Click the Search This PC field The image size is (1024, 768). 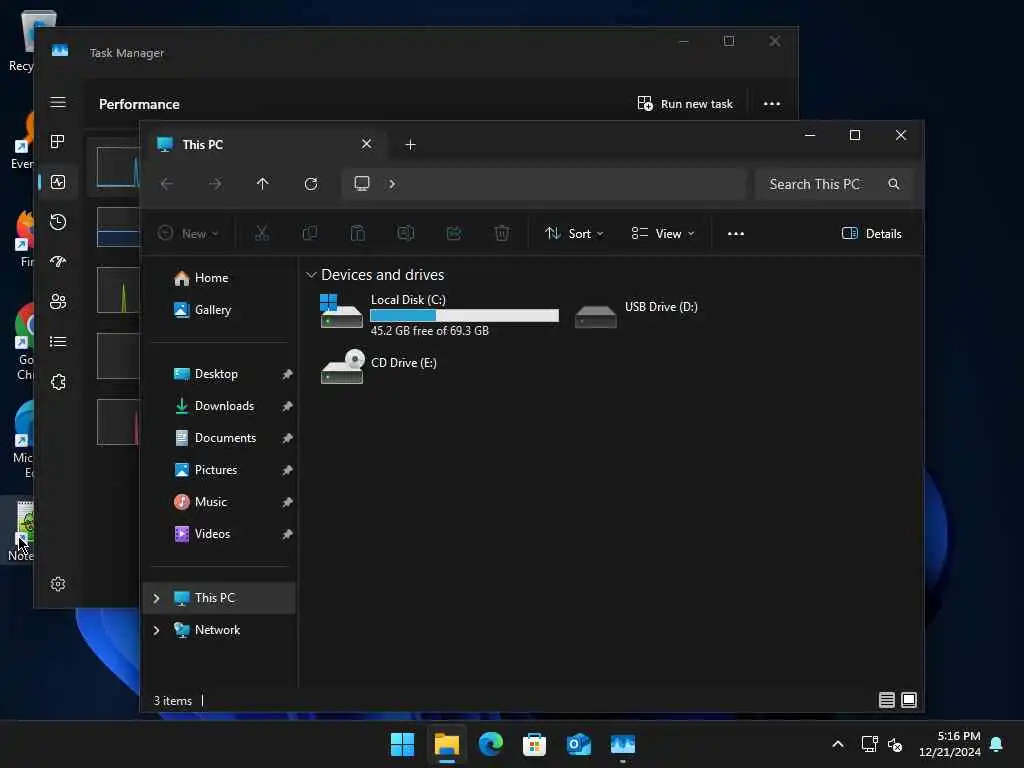click(834, 184)
